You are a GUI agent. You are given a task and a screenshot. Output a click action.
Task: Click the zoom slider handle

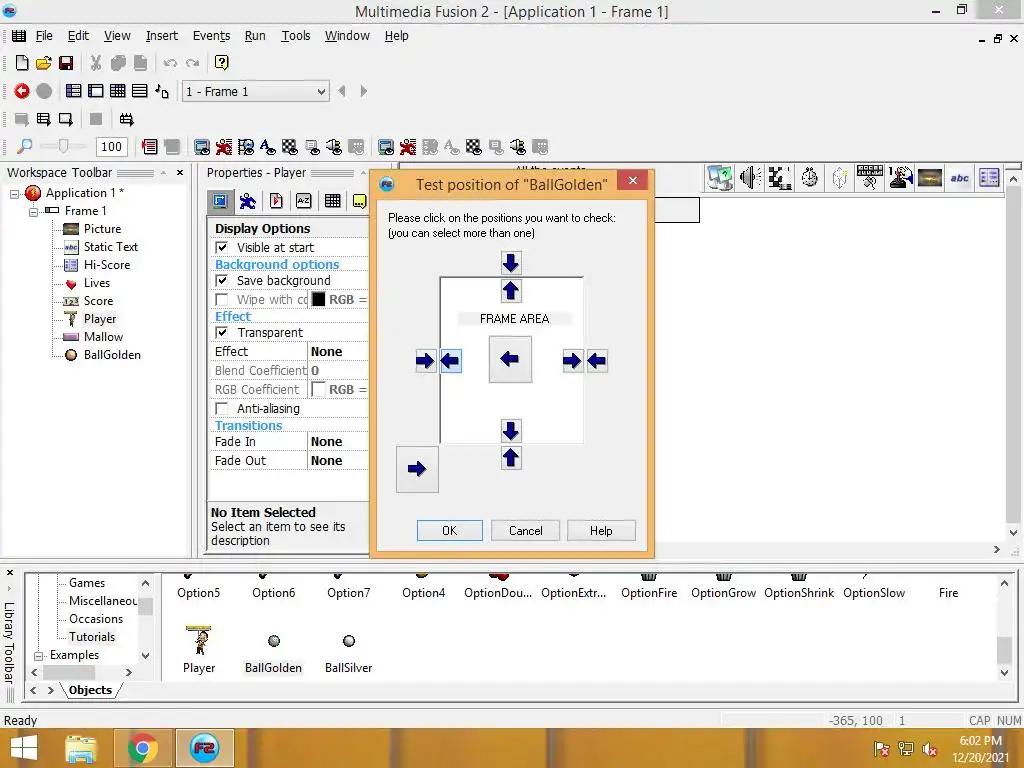point(63,146)
